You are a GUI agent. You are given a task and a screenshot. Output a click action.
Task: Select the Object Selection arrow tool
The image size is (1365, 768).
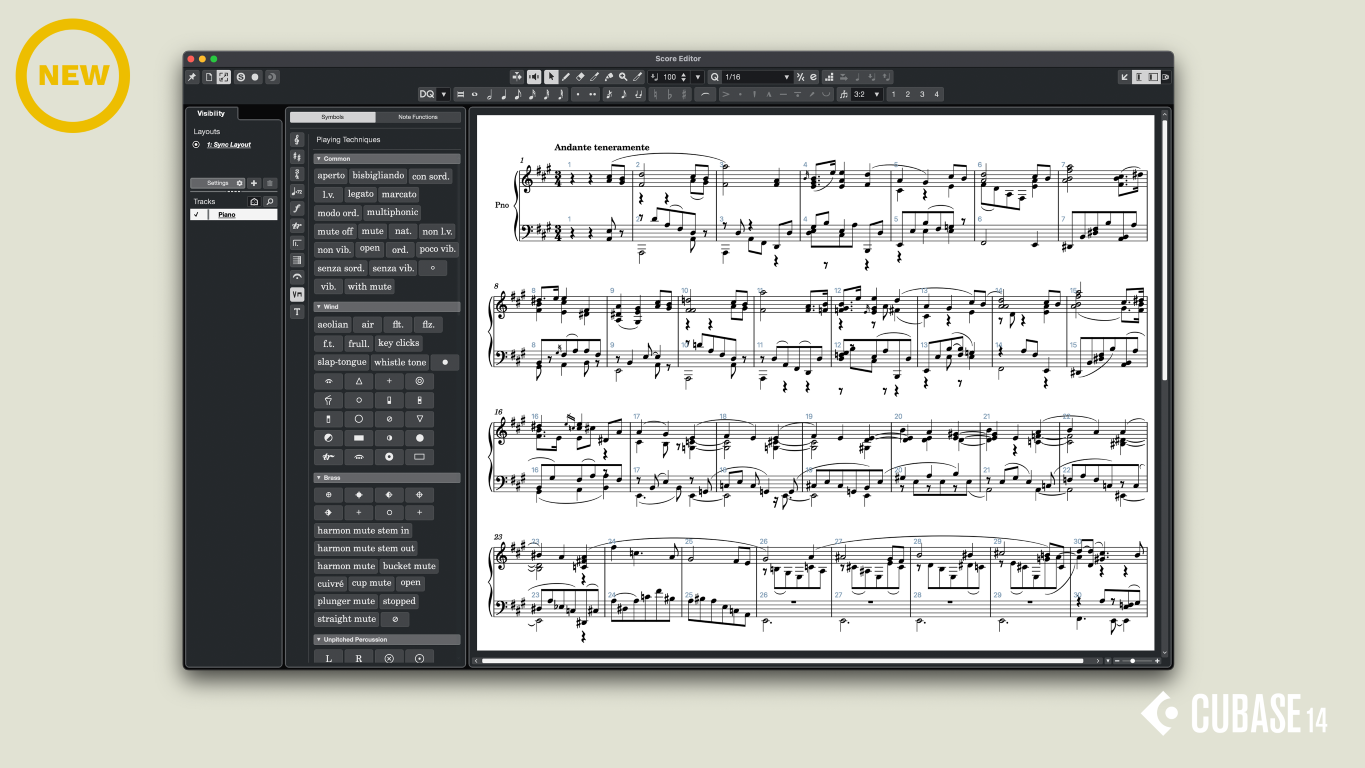pyautogui.click(x=551, y=77)
